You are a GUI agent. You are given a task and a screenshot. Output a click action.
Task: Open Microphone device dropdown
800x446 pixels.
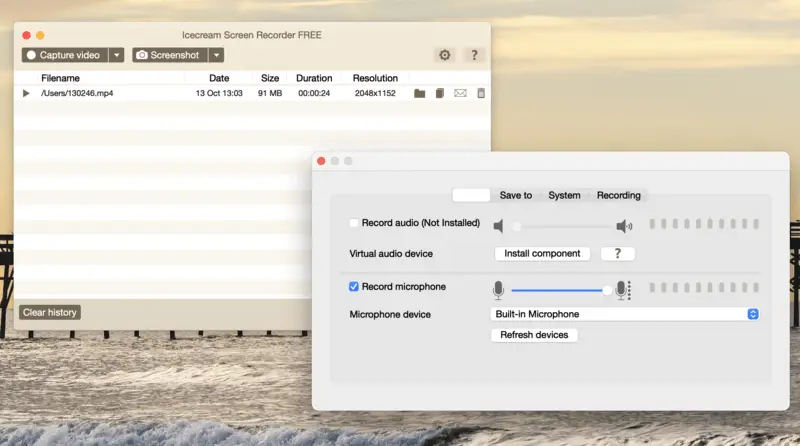(624, 314)
